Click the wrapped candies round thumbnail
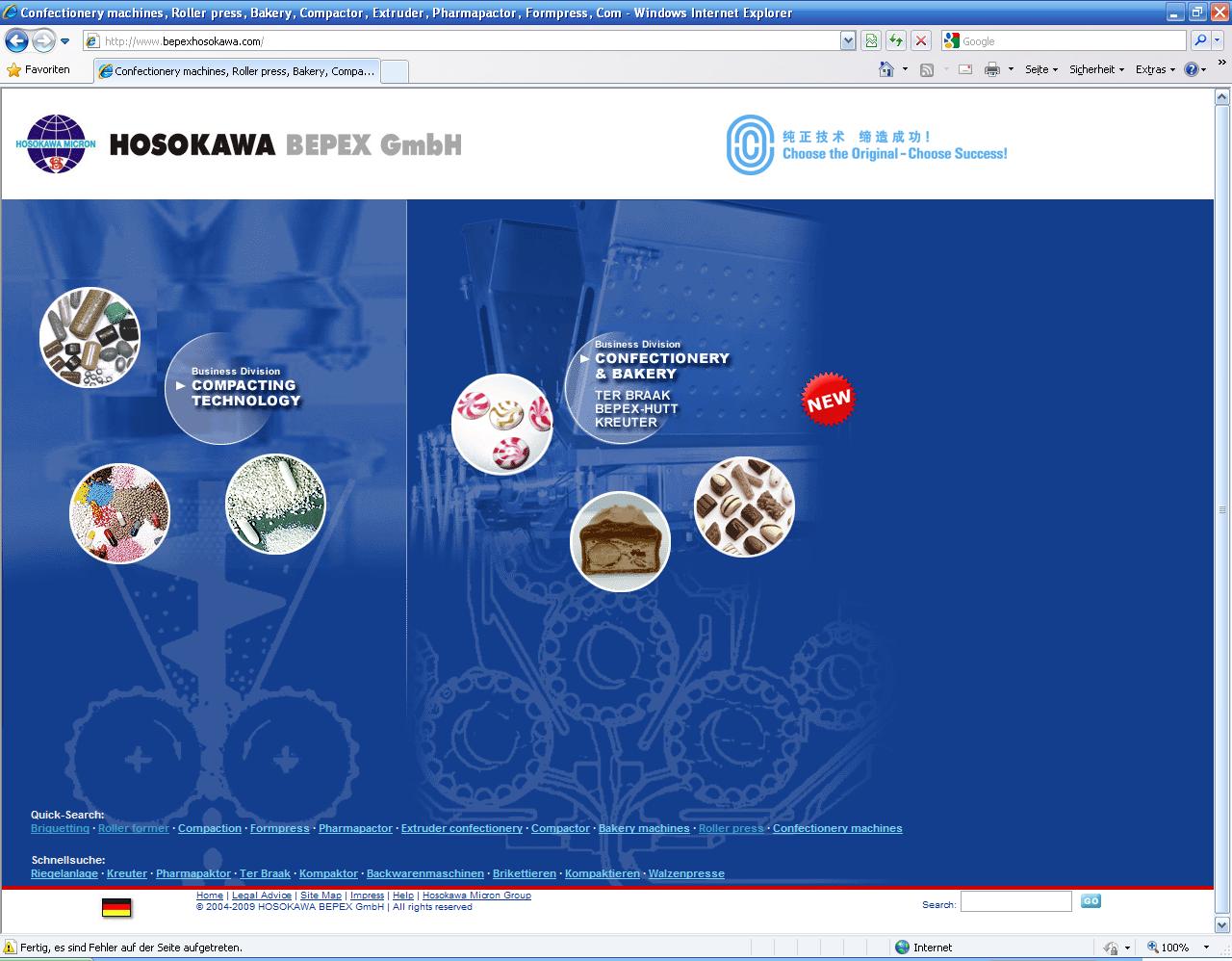 tap(501, 425)
